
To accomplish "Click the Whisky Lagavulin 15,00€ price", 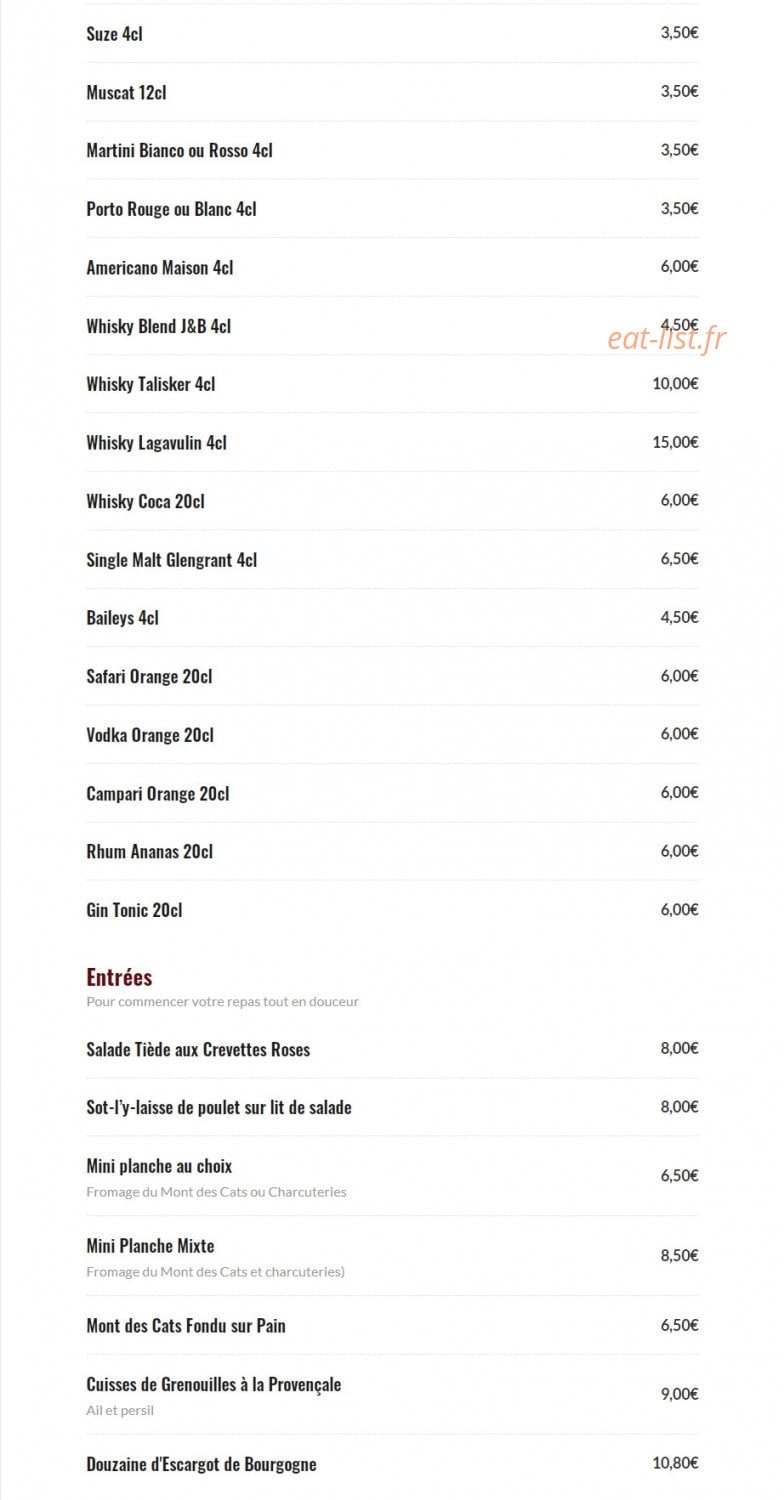I will coord(675,442).
